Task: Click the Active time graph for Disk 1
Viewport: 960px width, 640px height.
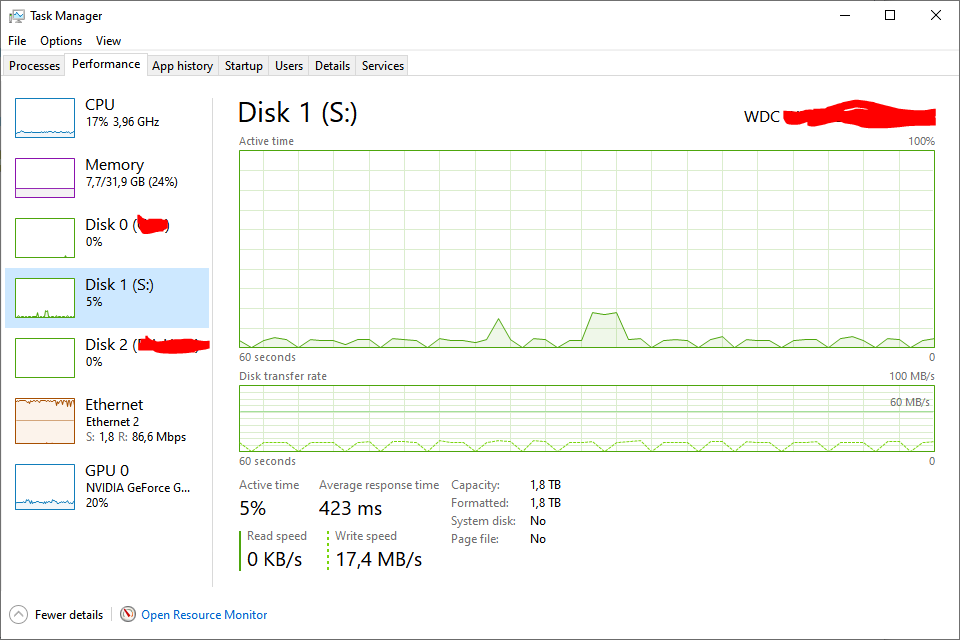Action: tap(585, 250)
